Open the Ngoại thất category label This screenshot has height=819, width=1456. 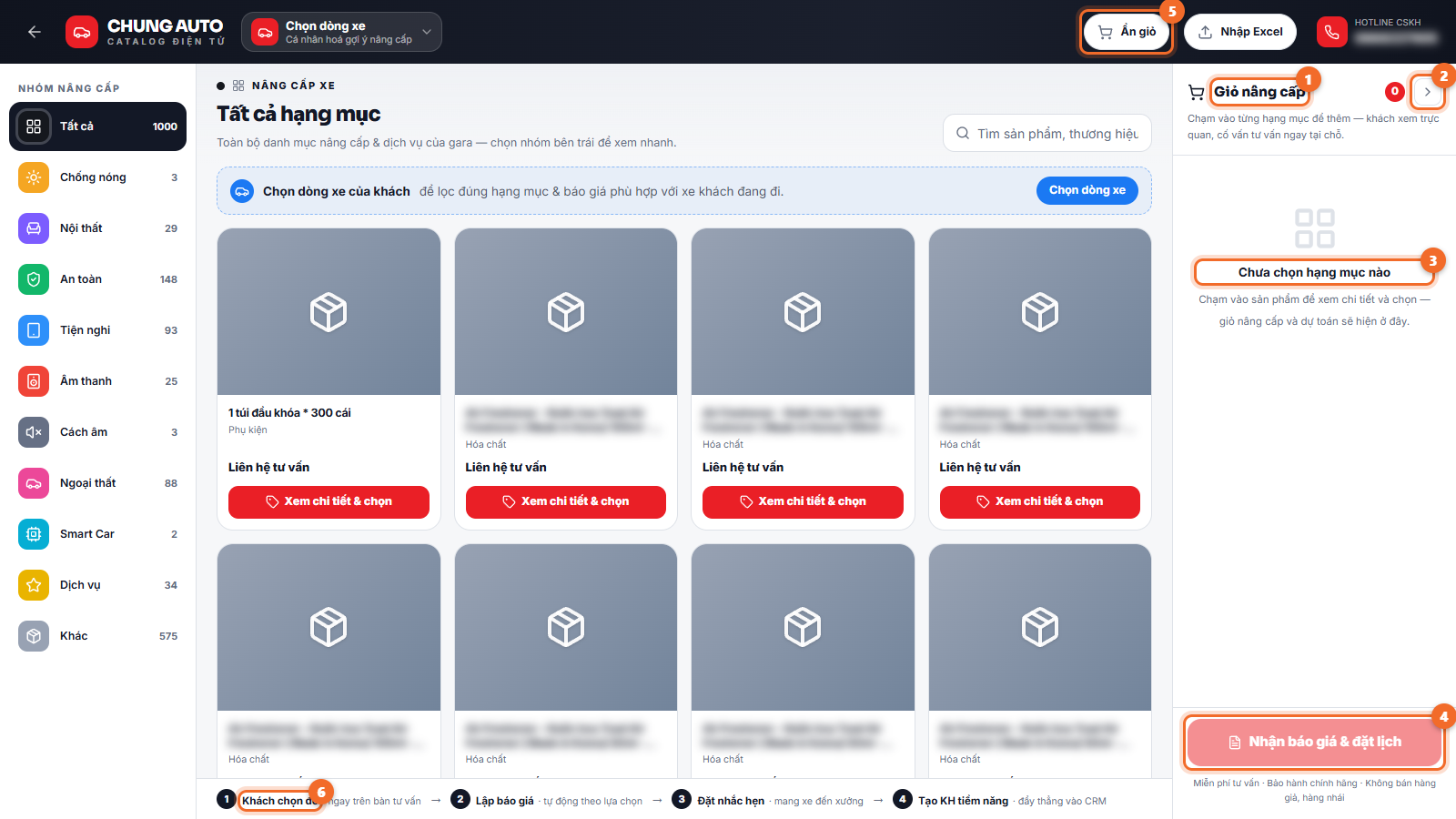(87, 483)
